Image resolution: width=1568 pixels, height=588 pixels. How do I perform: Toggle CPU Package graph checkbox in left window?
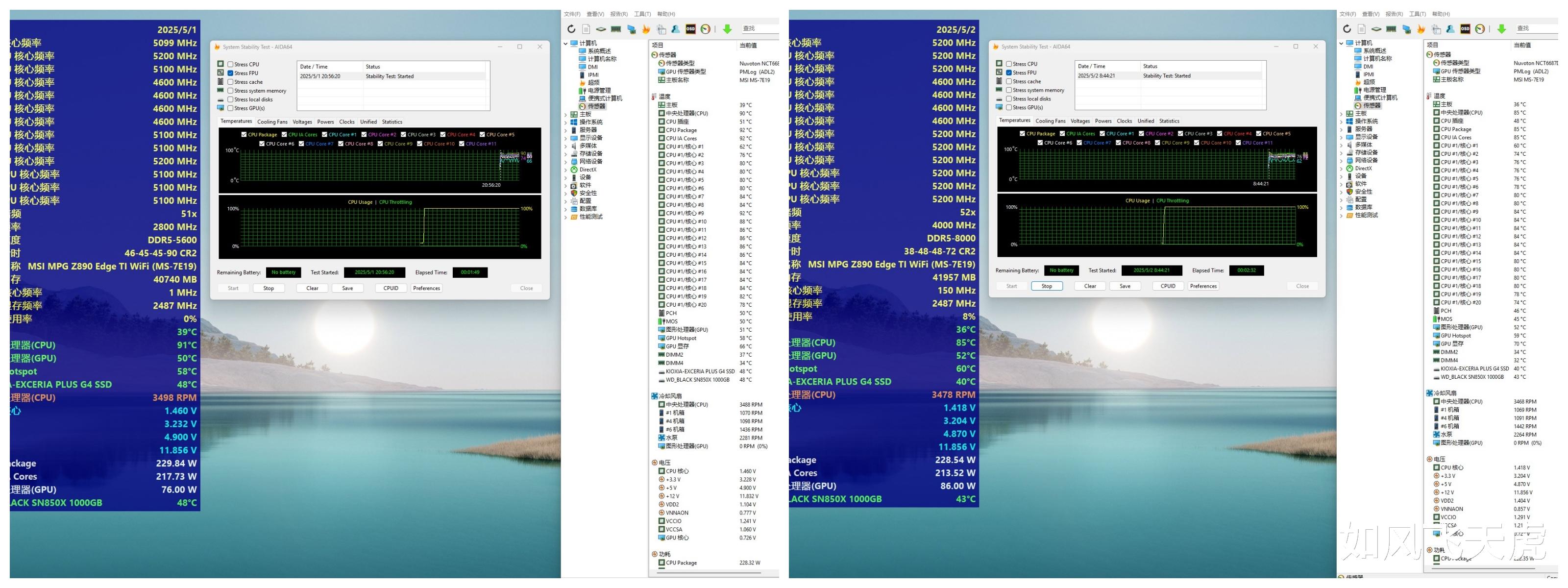click(x=244, y=135)
